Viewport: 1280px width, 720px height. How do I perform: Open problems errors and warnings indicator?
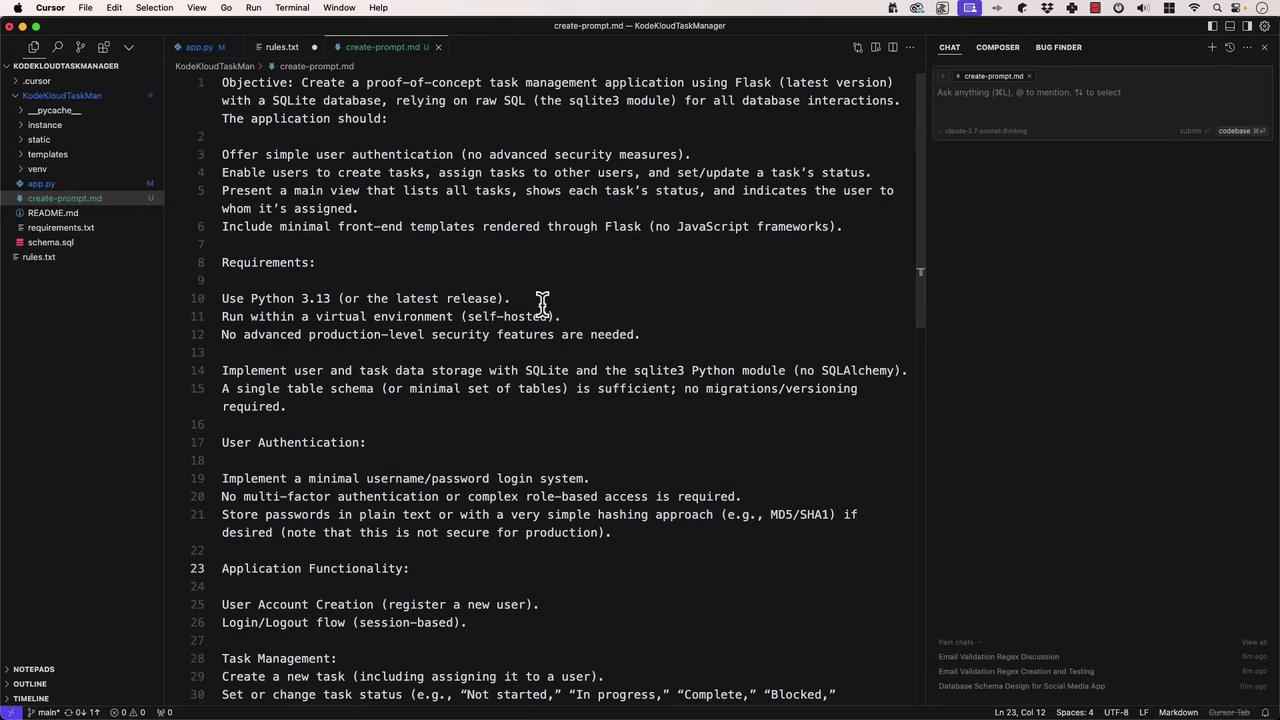(x=130, y=713)
